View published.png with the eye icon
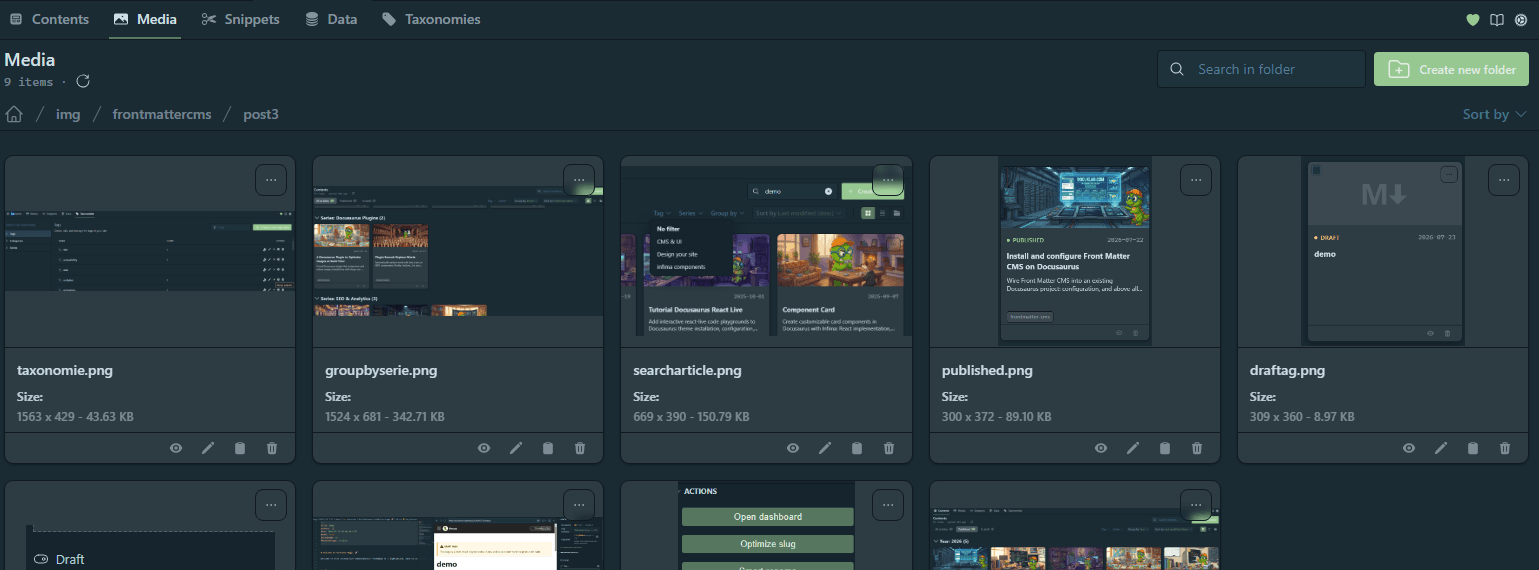The image size is (1539, 570). tap(1101, 448)
